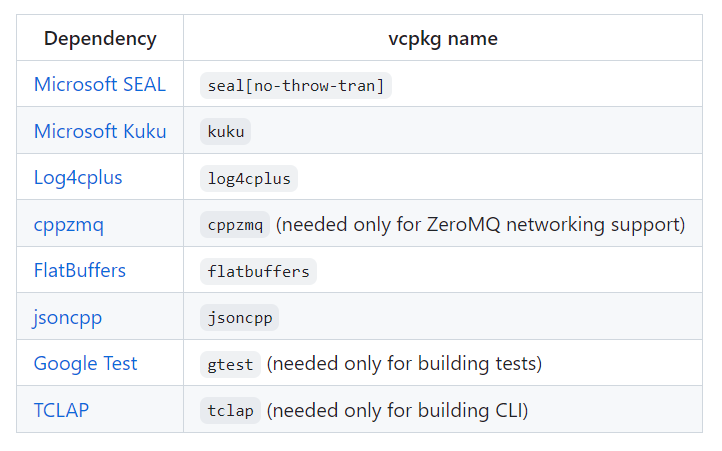
Task: Select the flatbuffers code snippet
Action: coord(258,271)
